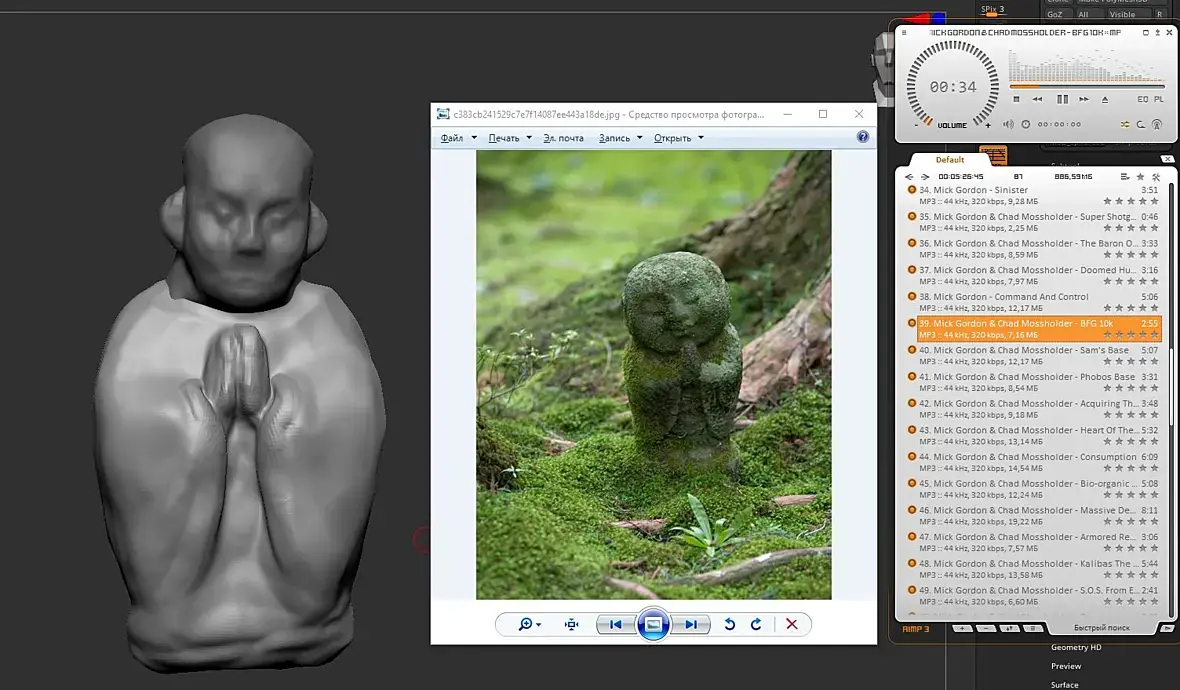Open AIMP playlist misc menu button
This screenshot has height=690, width=1180.
click(x=1034, y=628)
